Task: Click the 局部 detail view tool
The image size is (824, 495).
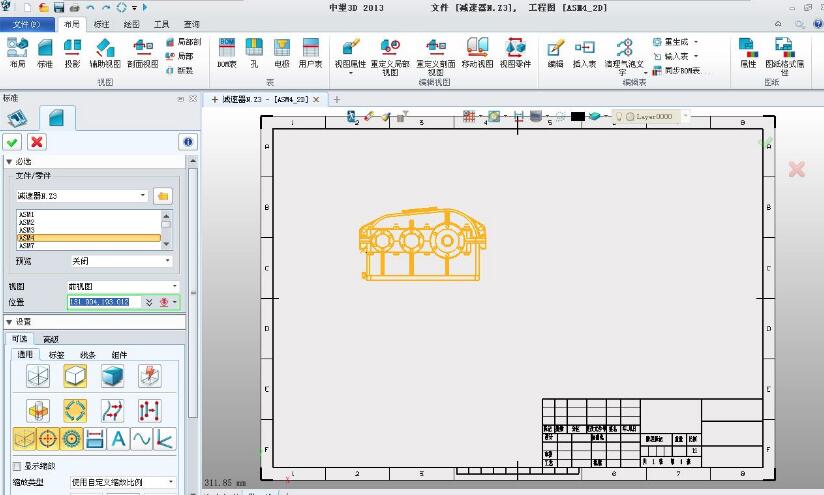Action: (x=180, y=56)
